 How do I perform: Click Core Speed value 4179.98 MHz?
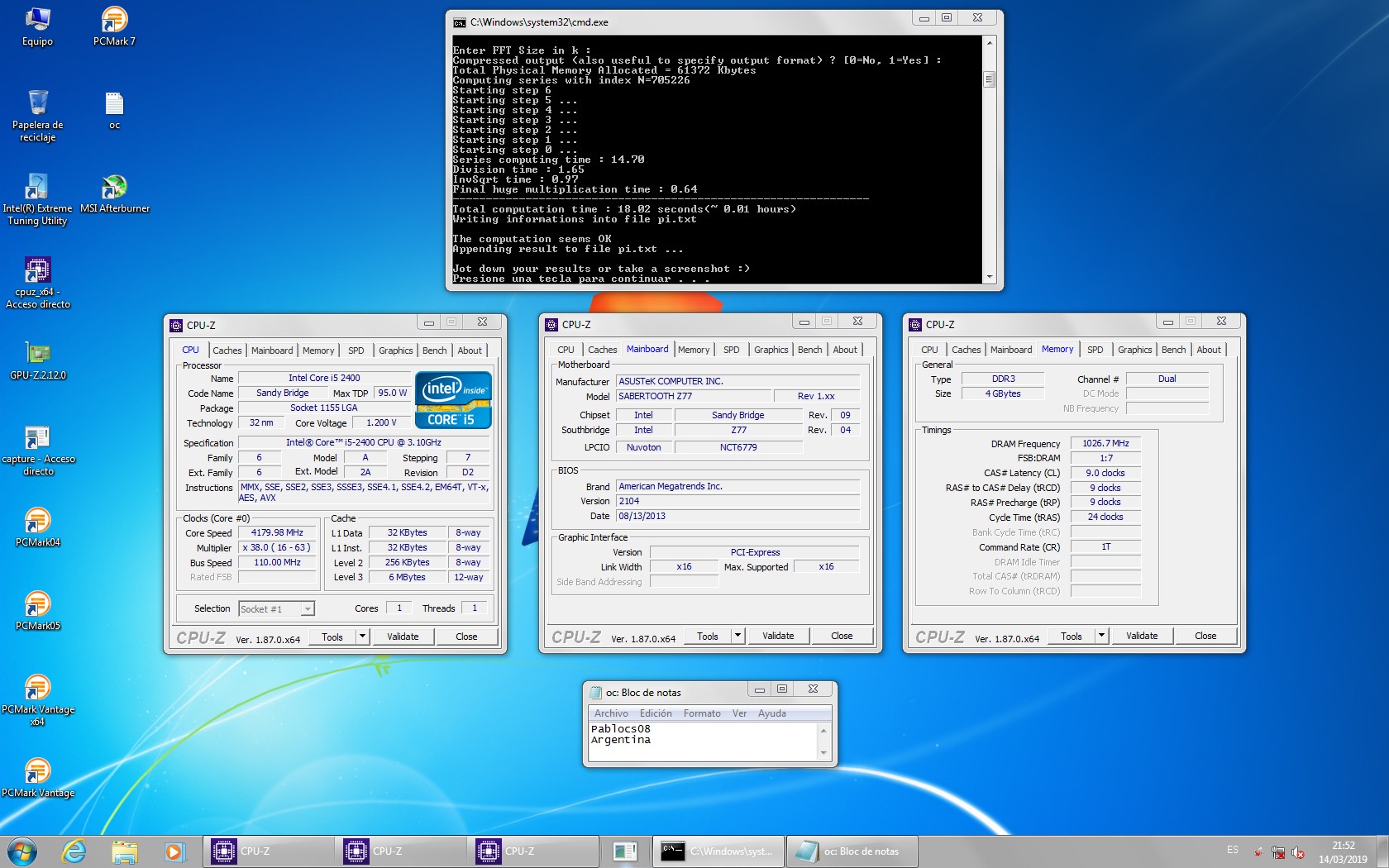click(x=277, y=533)
